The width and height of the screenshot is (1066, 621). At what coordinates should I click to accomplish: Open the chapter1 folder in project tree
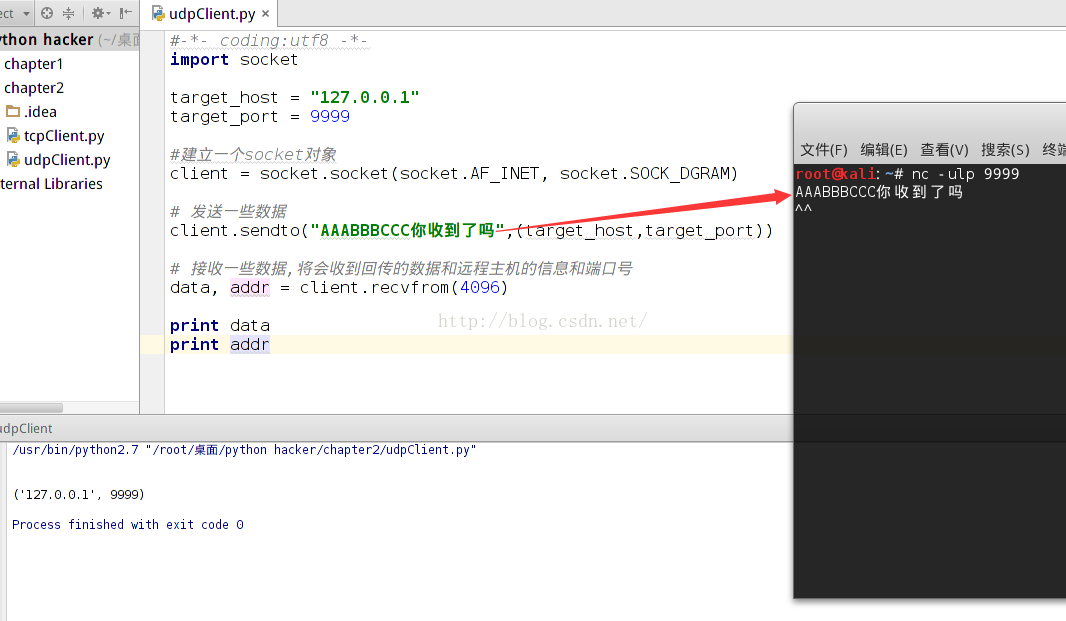point(33,64)
